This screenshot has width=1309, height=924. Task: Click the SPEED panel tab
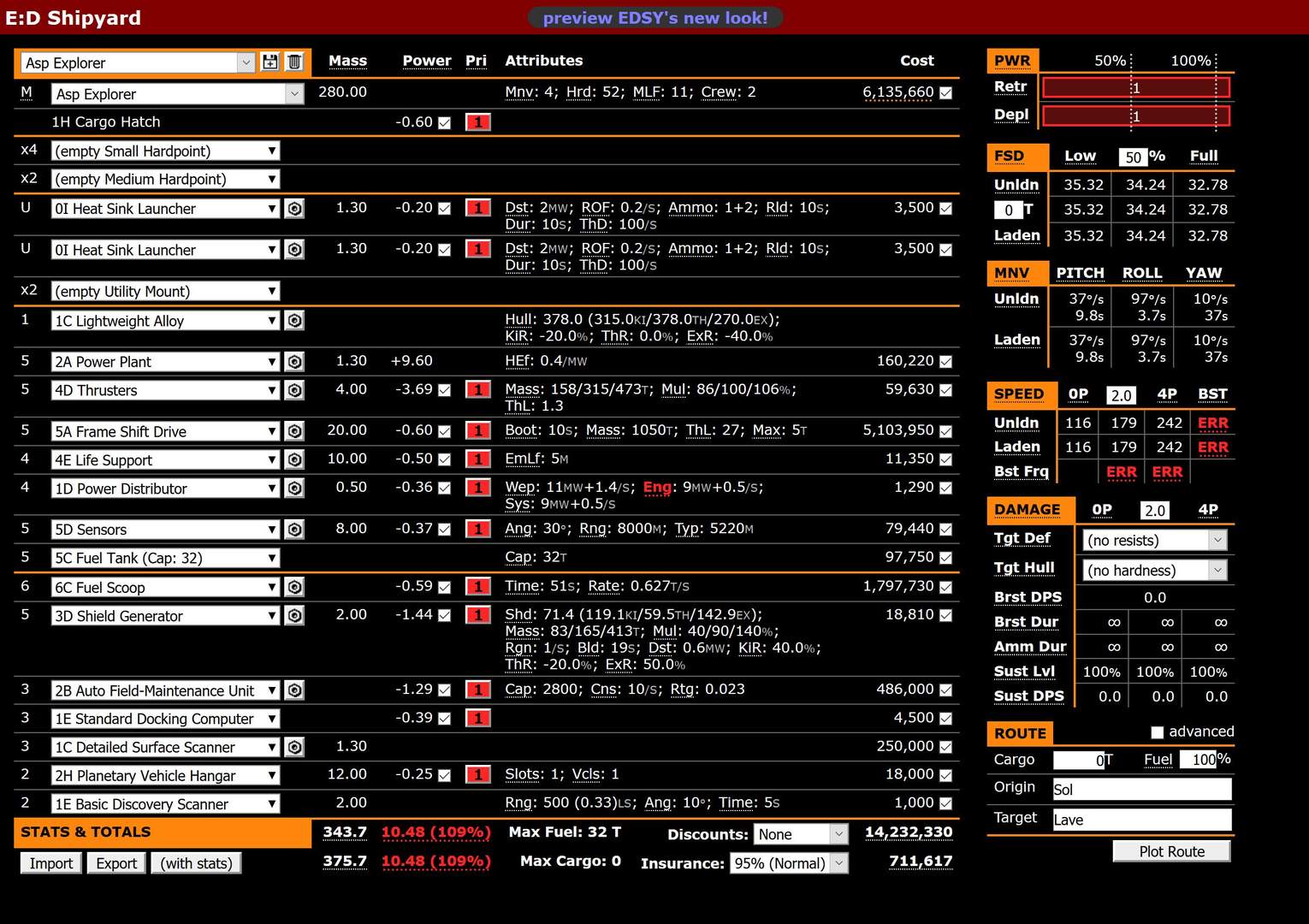[x=1021, y=394]
